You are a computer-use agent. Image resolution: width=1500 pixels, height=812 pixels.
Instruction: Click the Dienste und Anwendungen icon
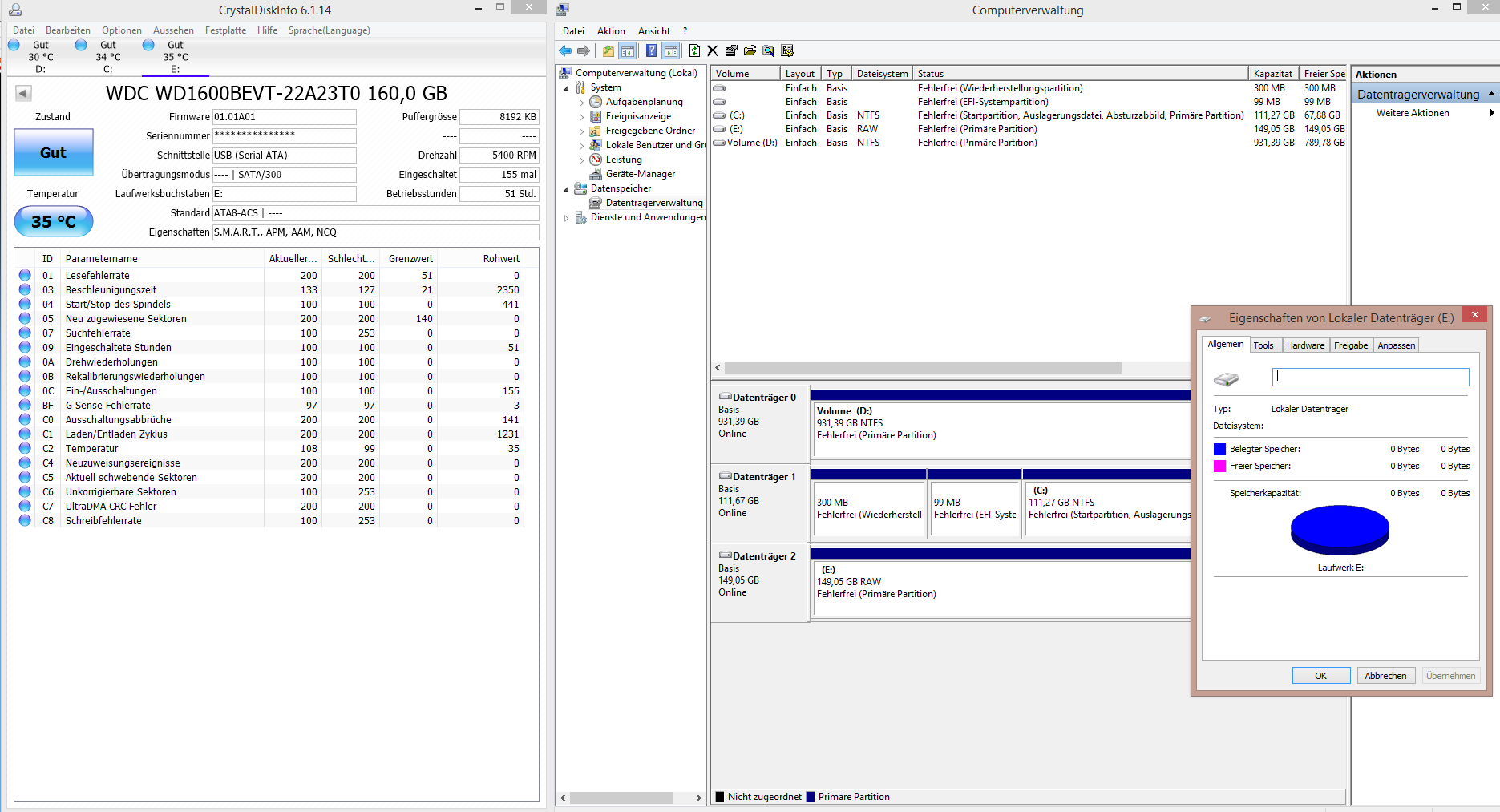pos(580,217)
